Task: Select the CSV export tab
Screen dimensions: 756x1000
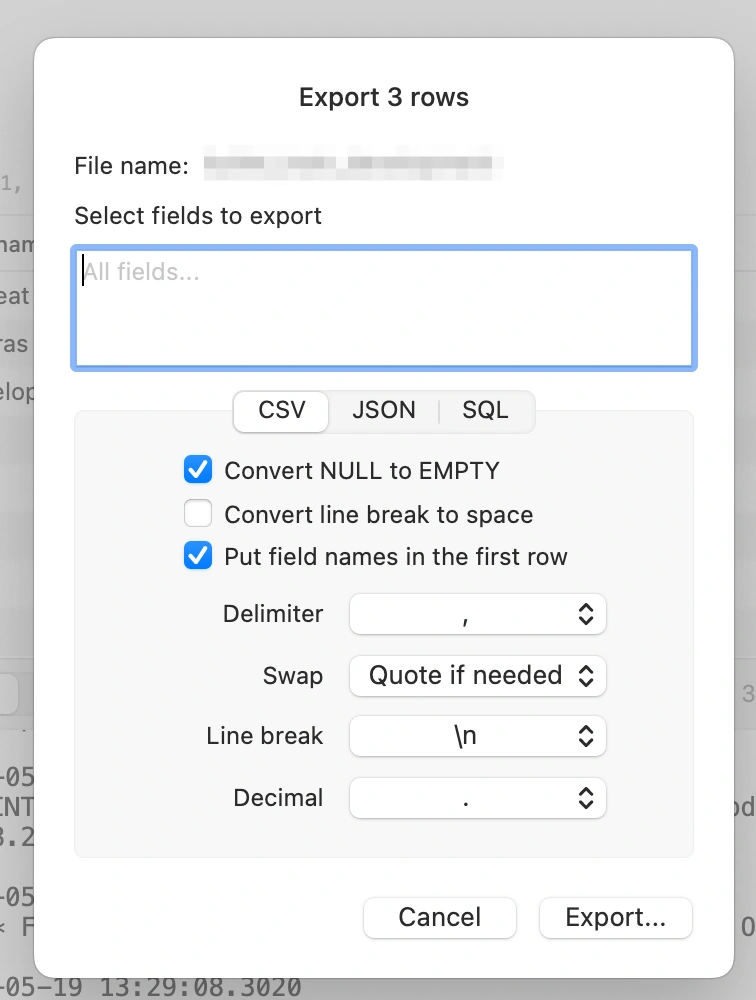Action: click(281, 410)
